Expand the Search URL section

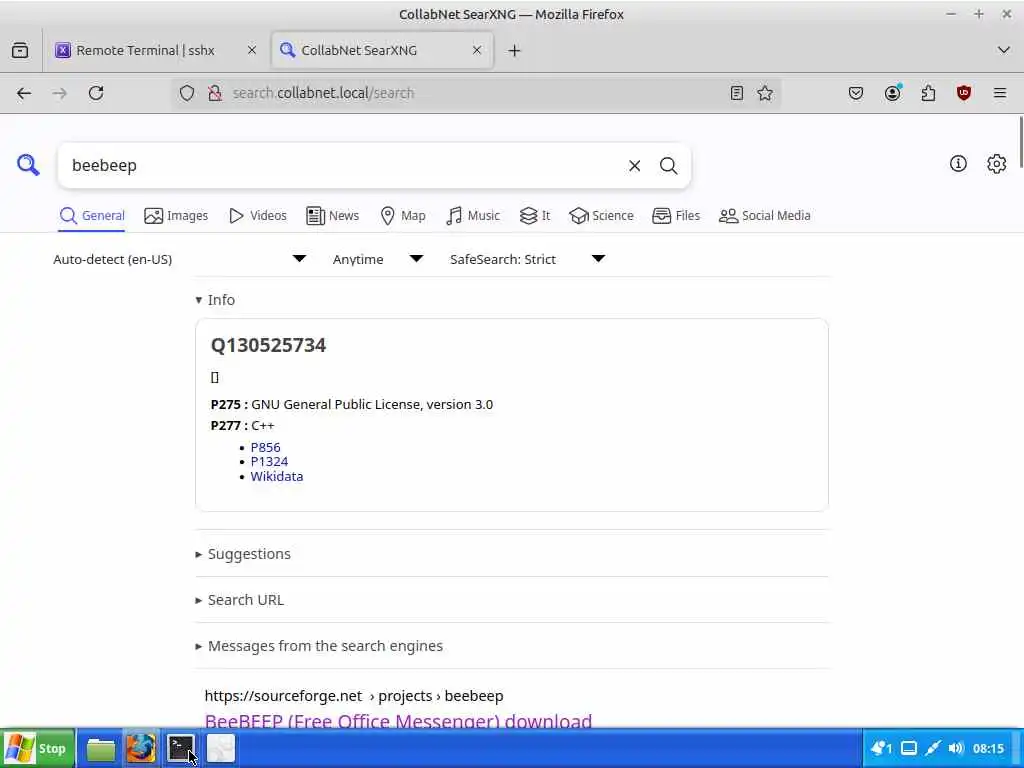tap(240, 600)
